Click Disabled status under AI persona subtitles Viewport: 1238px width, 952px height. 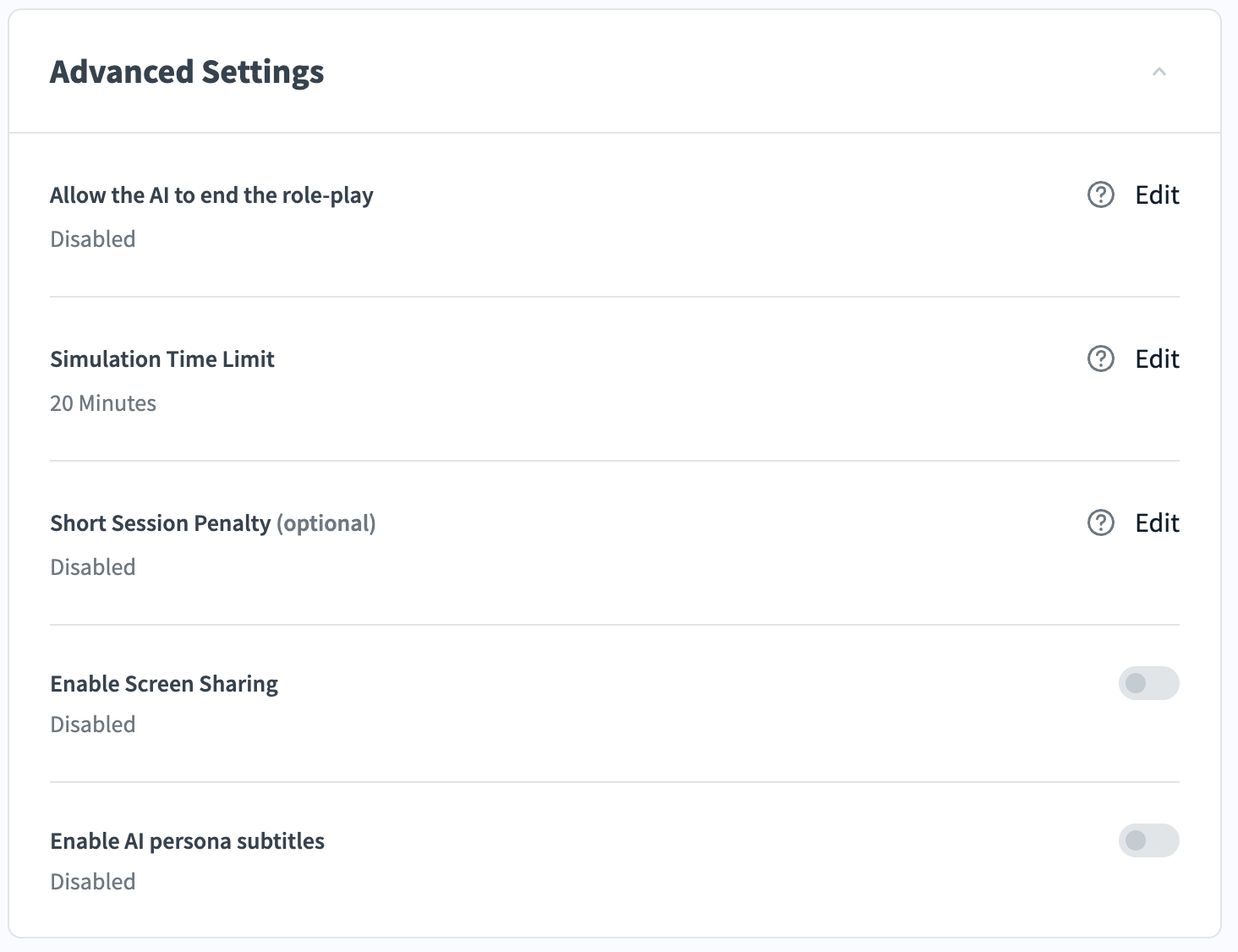(x=93, y=882)
